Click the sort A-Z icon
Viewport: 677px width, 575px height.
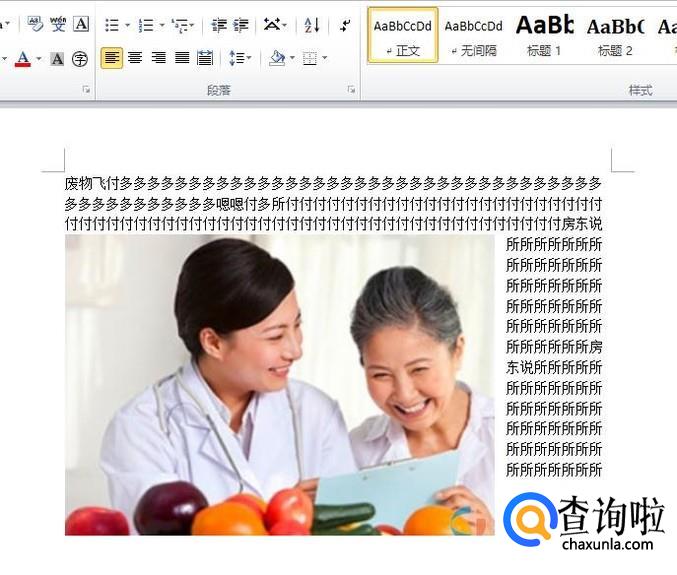(311, 25)
